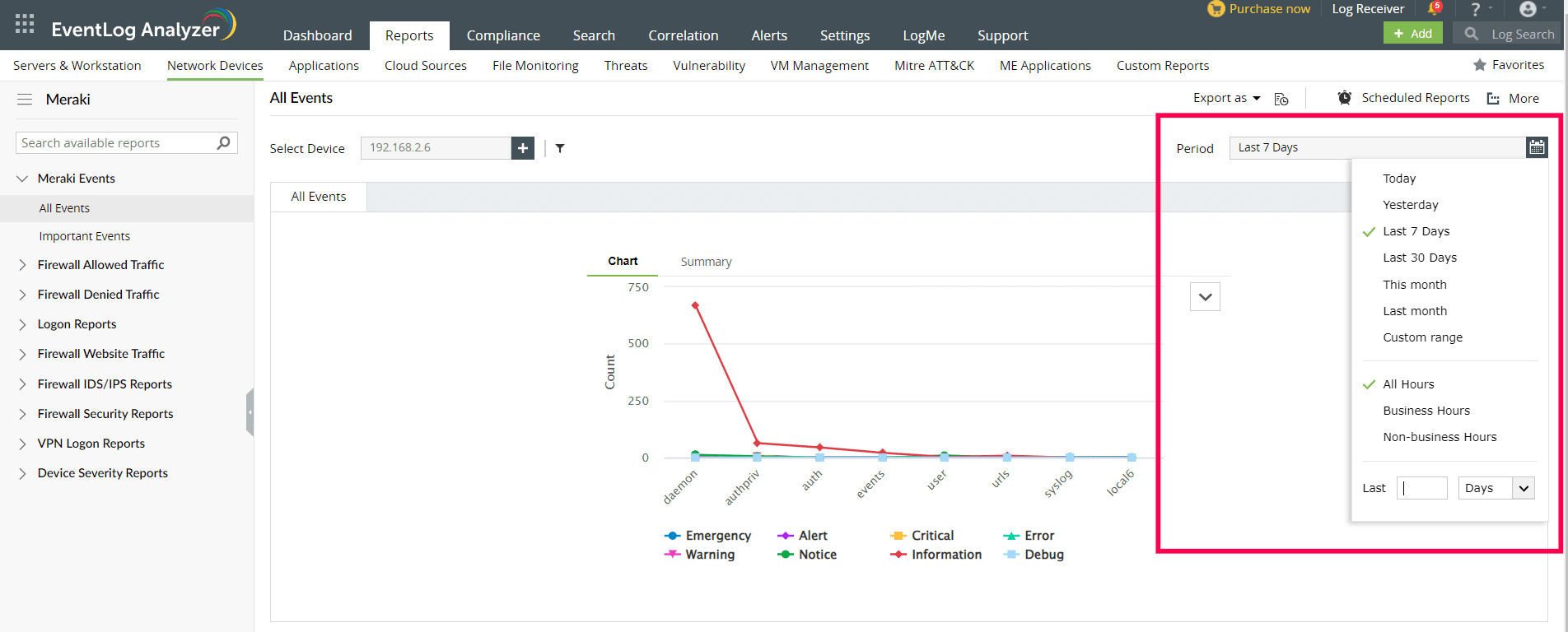Image resolution: width=1568 pixels, height=632 pixels.
Task: Toggle the Meraki sidebar hamburger menu
Action: click(25, 100)
